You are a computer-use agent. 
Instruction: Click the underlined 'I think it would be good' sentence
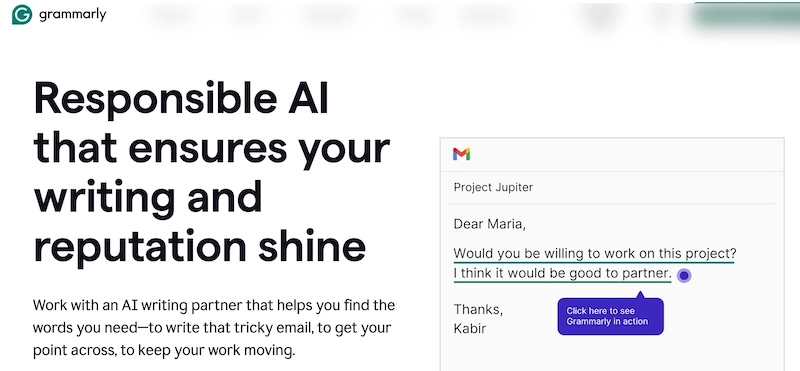[562, 274]
